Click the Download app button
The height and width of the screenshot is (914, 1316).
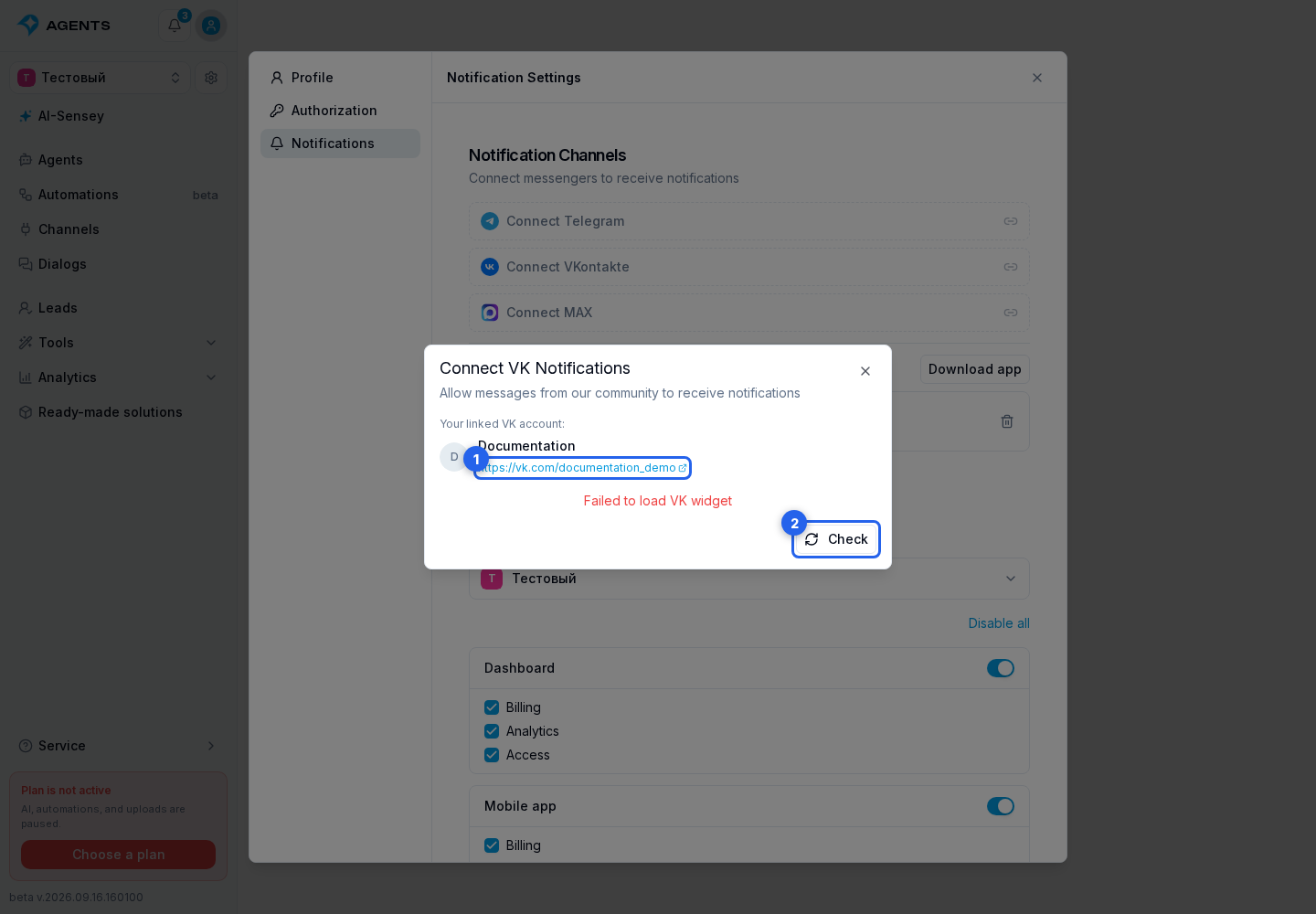975,369
